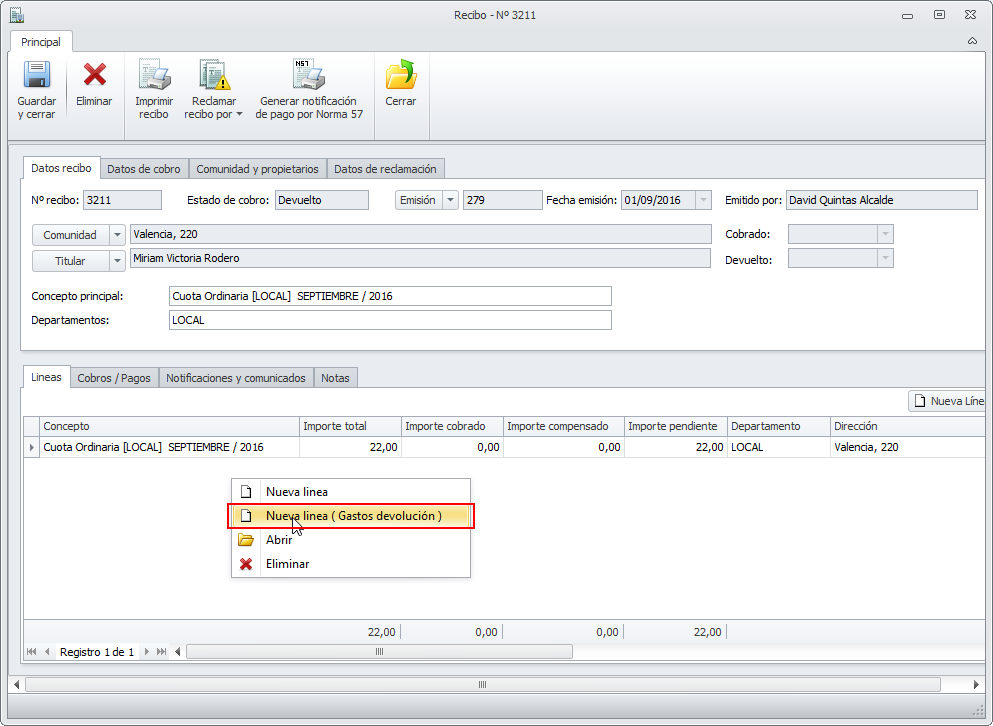
Task: Click the Importe total column header
Action: 350,427
